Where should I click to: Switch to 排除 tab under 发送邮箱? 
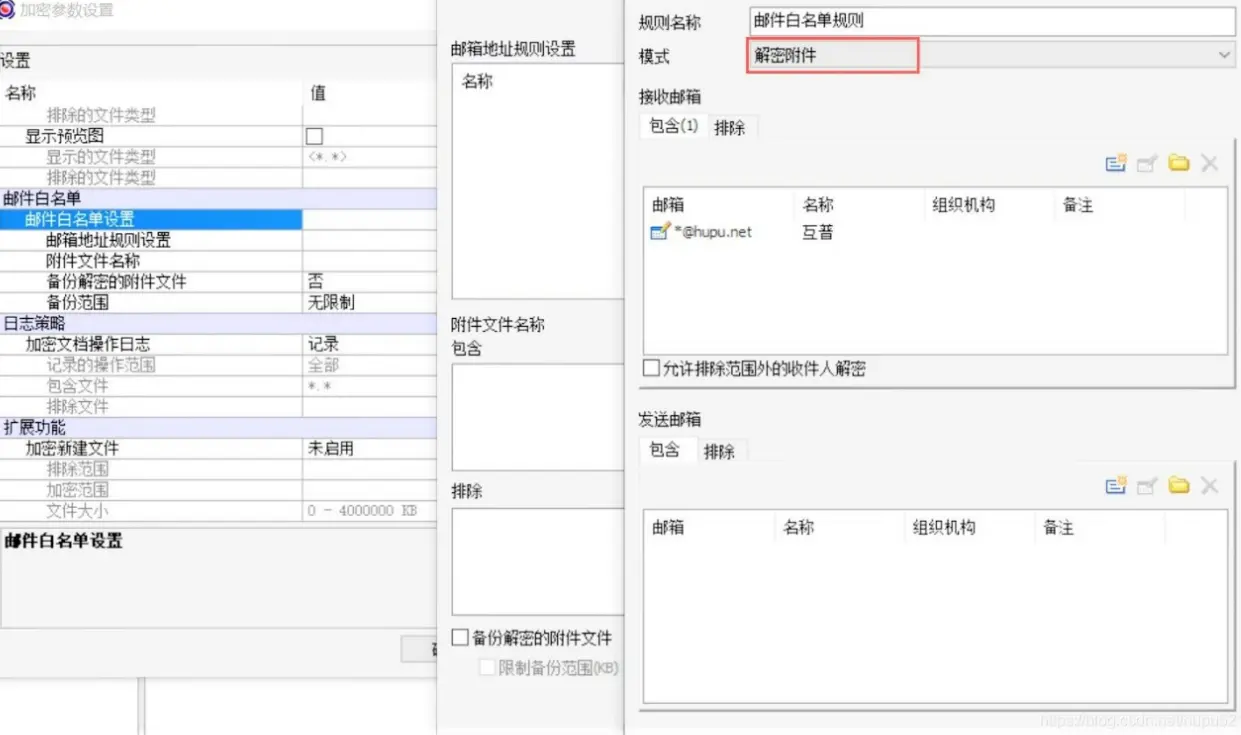click(719, 452)
